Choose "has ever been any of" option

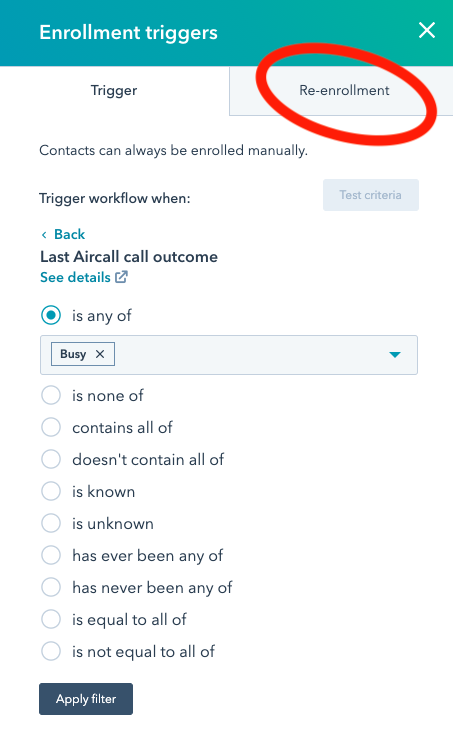51,555
